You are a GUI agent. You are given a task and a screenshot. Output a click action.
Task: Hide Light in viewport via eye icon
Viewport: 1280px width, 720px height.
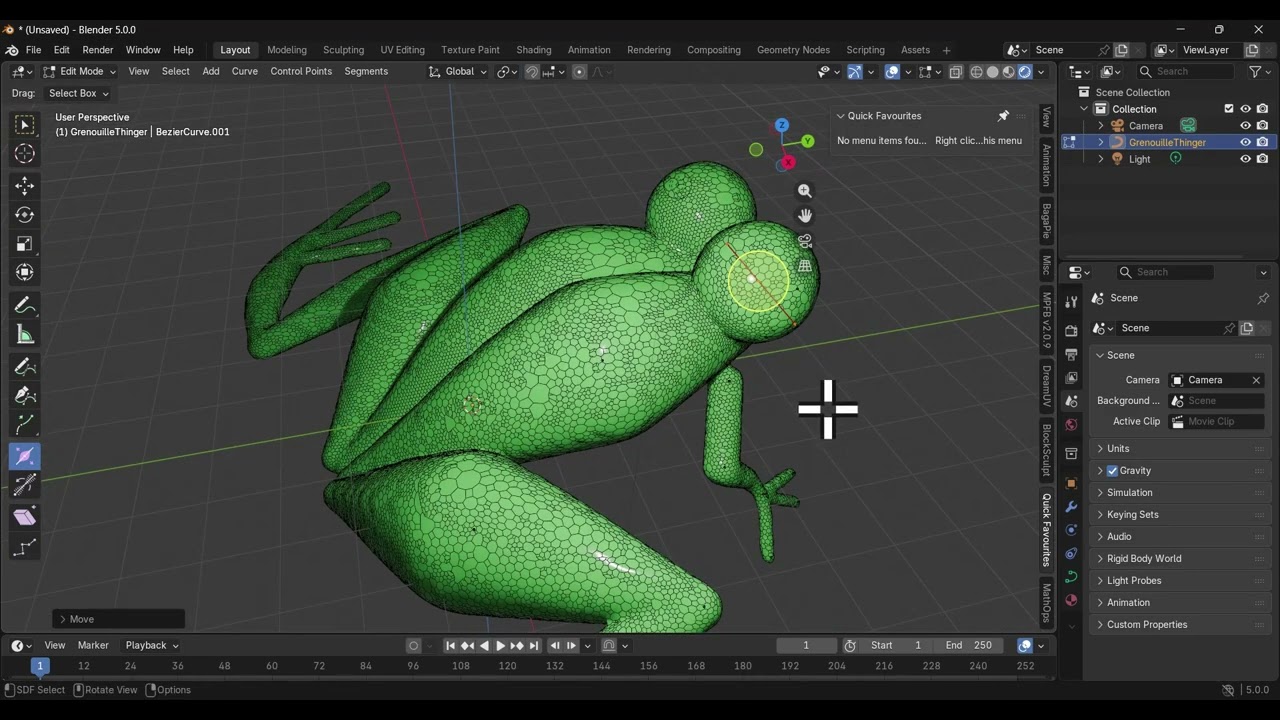pyautogui.click(x=1246, y=159)
